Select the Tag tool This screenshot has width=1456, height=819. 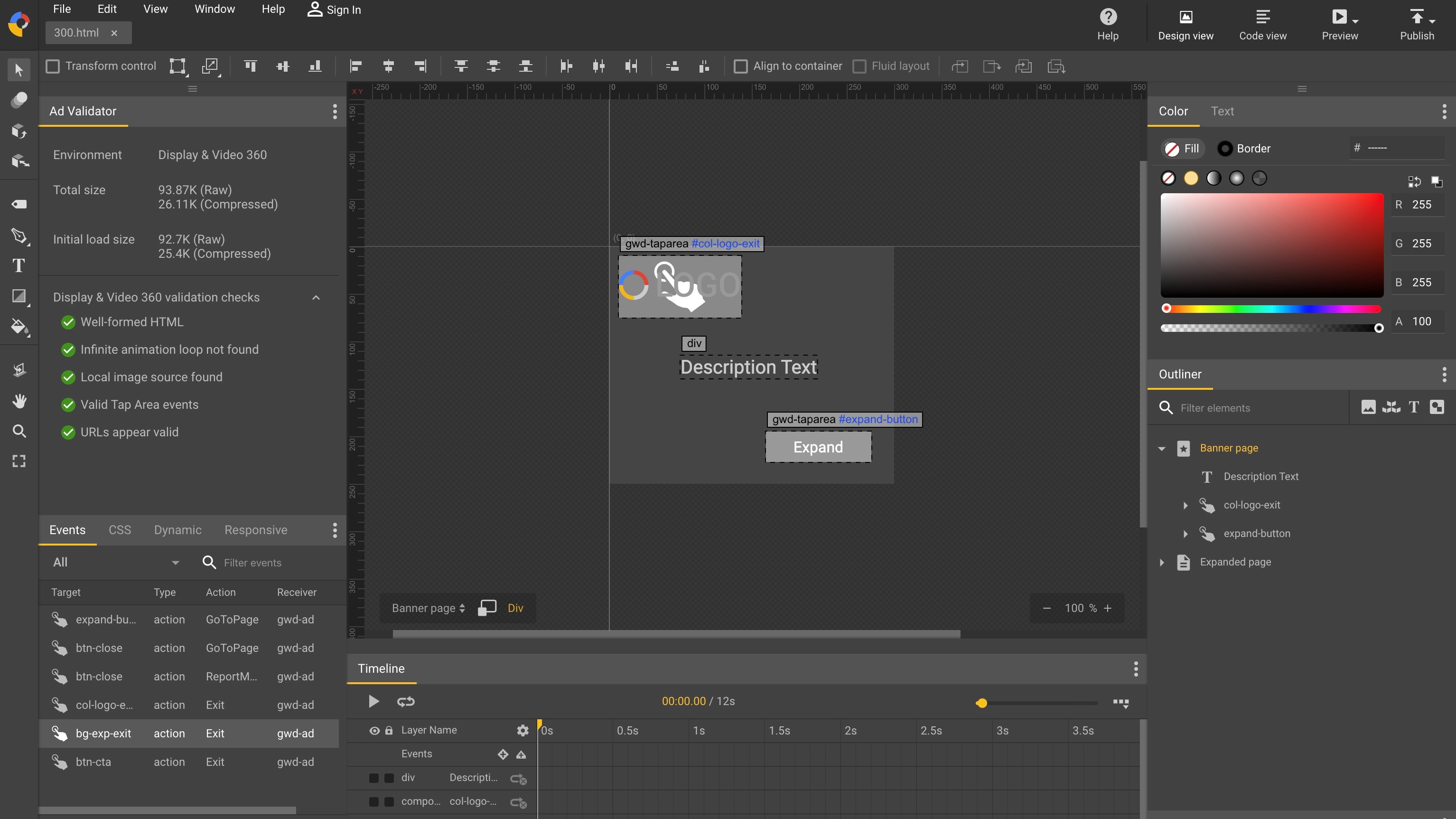click(19, 204)
